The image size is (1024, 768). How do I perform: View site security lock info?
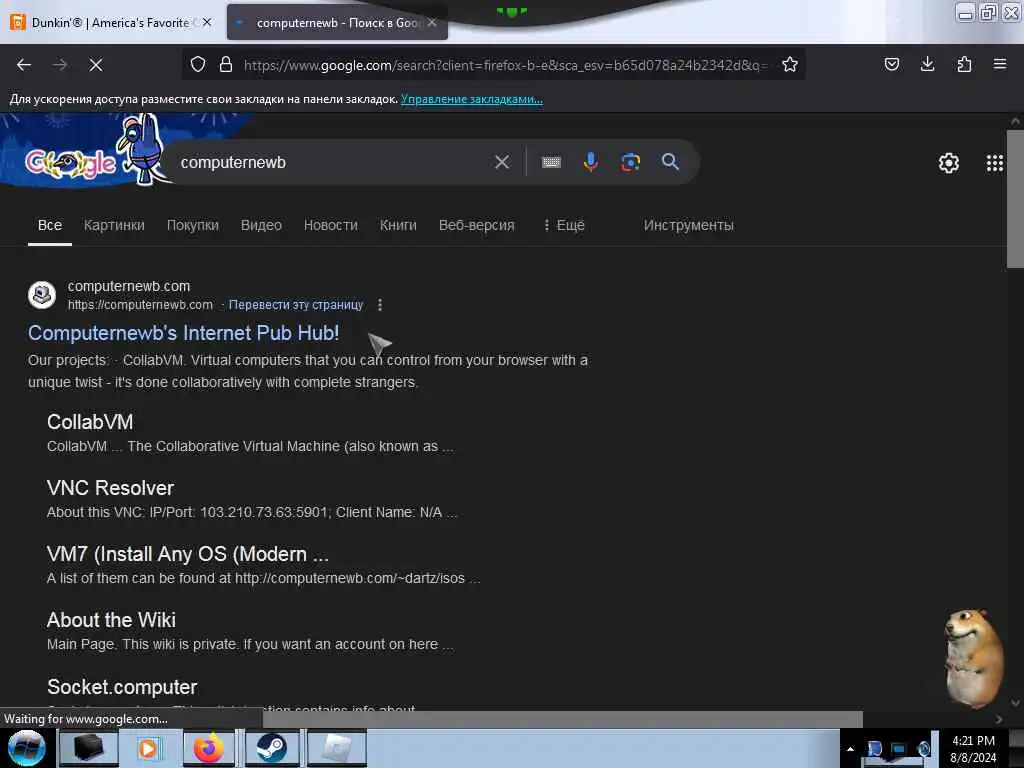[x=226, y=64]
